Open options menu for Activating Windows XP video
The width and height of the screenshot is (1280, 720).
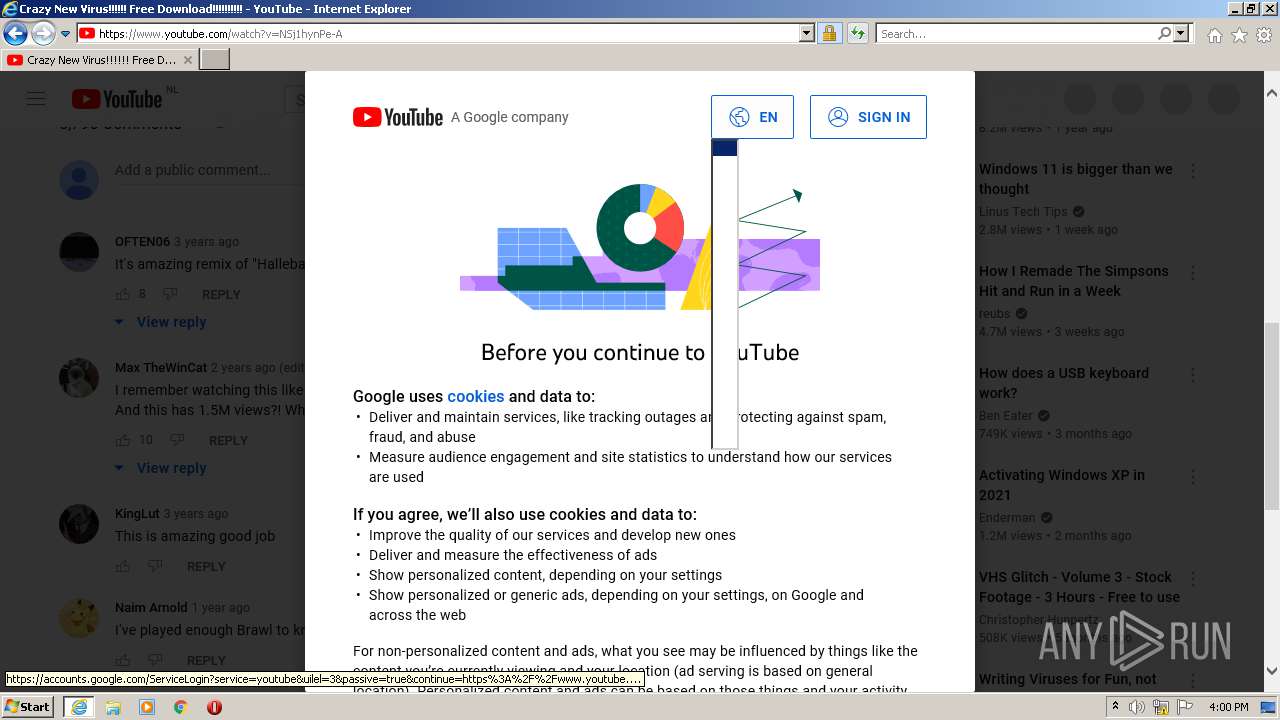1193,477
